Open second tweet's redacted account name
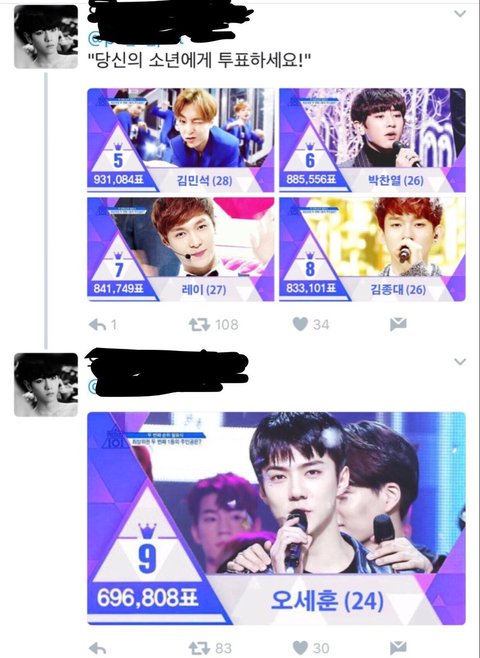This screenshot has height=658, width=480. 167,365
